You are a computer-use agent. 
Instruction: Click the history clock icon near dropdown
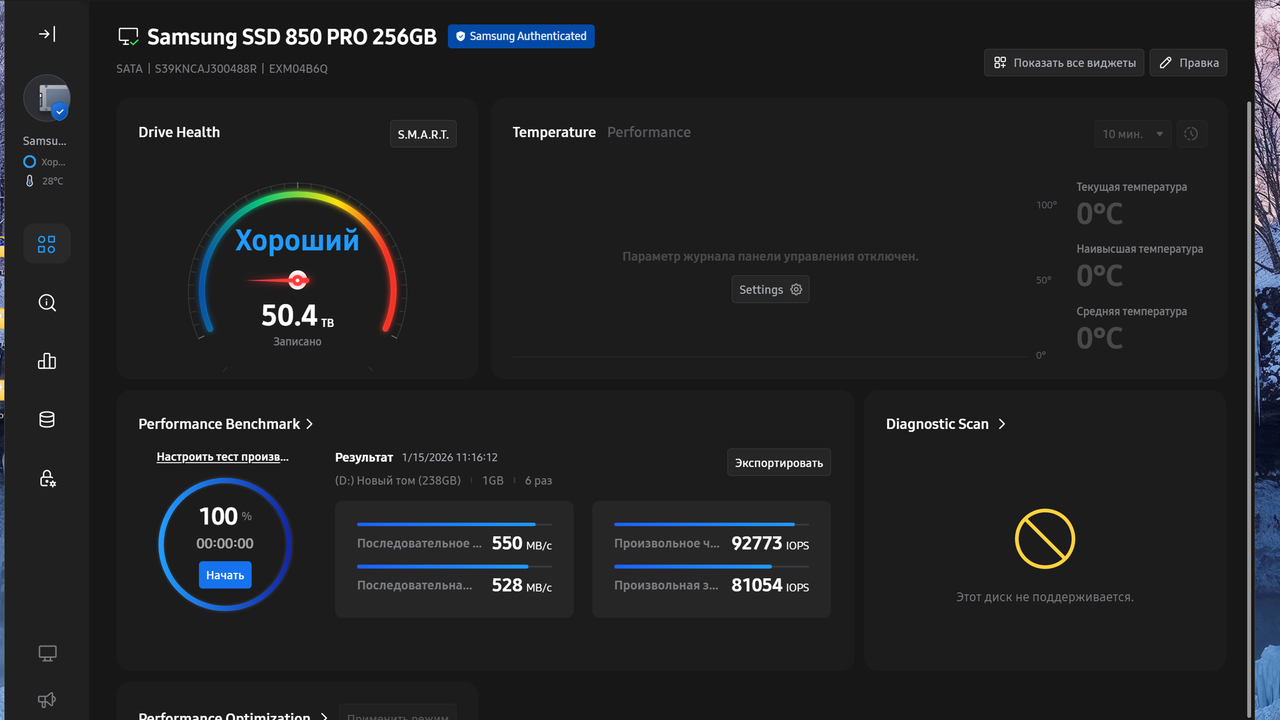pyautogui.click(x=1191, y=134)
